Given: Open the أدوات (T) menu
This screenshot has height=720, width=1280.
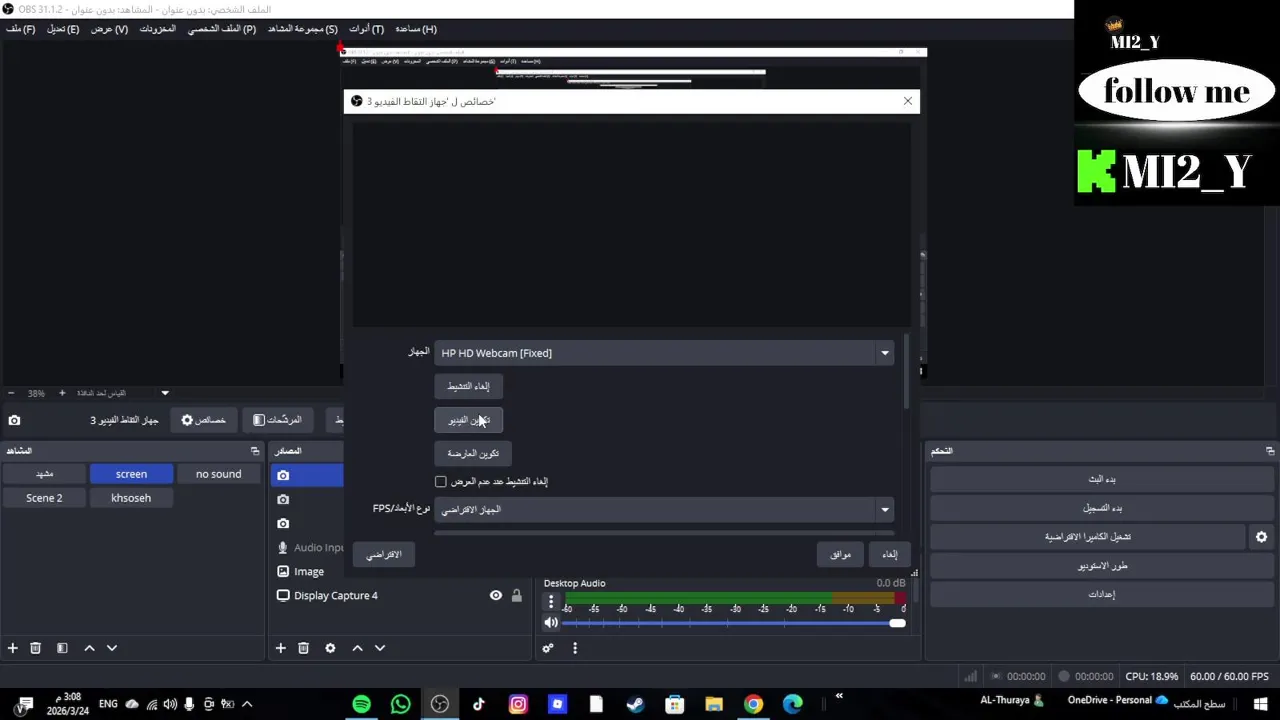Looking at the screenshot, I should click(x=365, y=29).
